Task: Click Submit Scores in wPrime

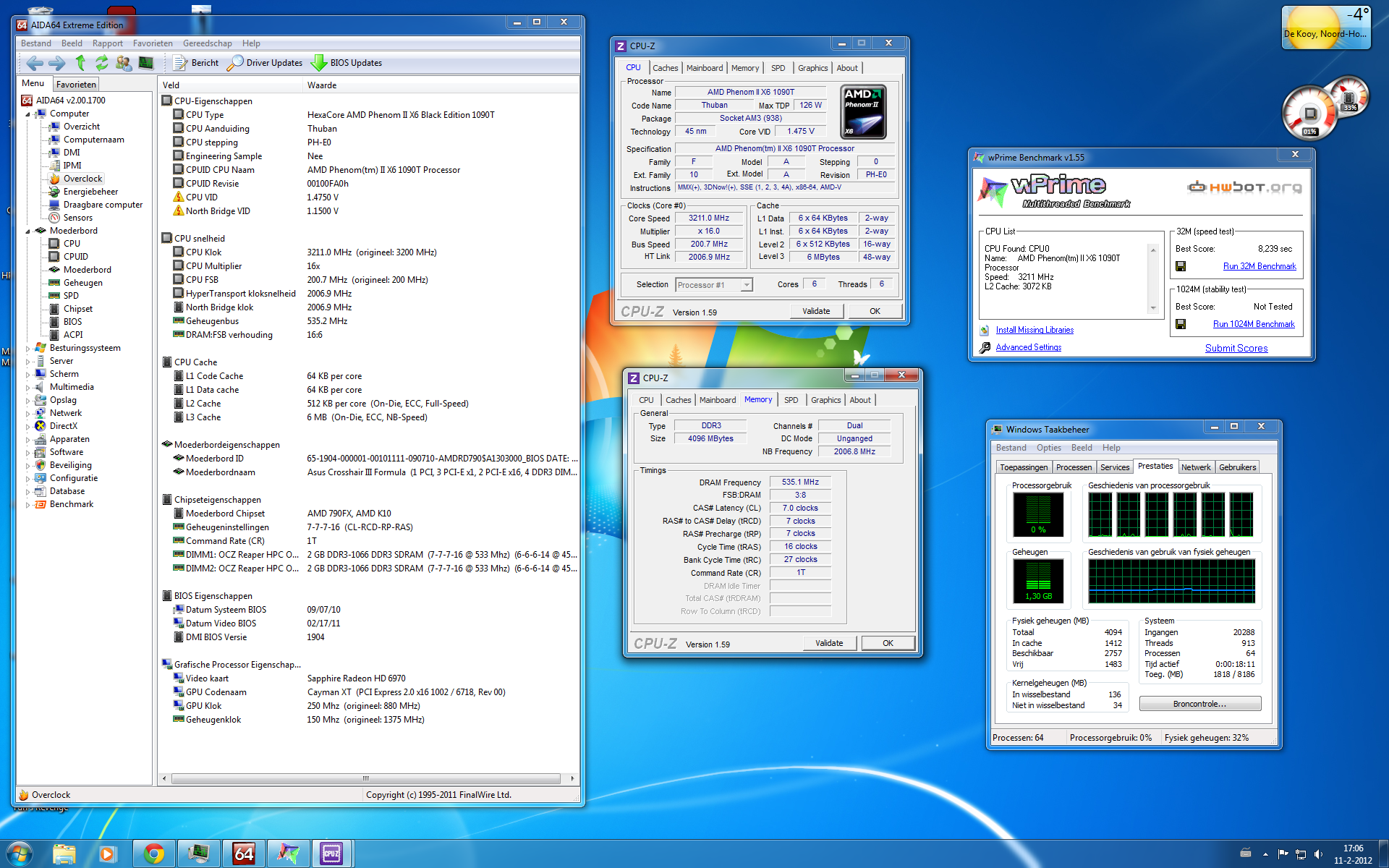Action: click(x=1236, y=348)
